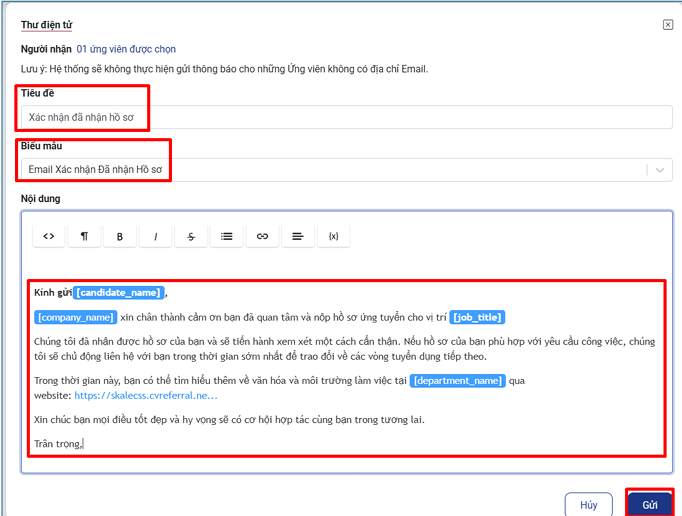Screen dimensions: 682x516
Task: Toggle bold formatting in editor toolbar
Action: 120,236
